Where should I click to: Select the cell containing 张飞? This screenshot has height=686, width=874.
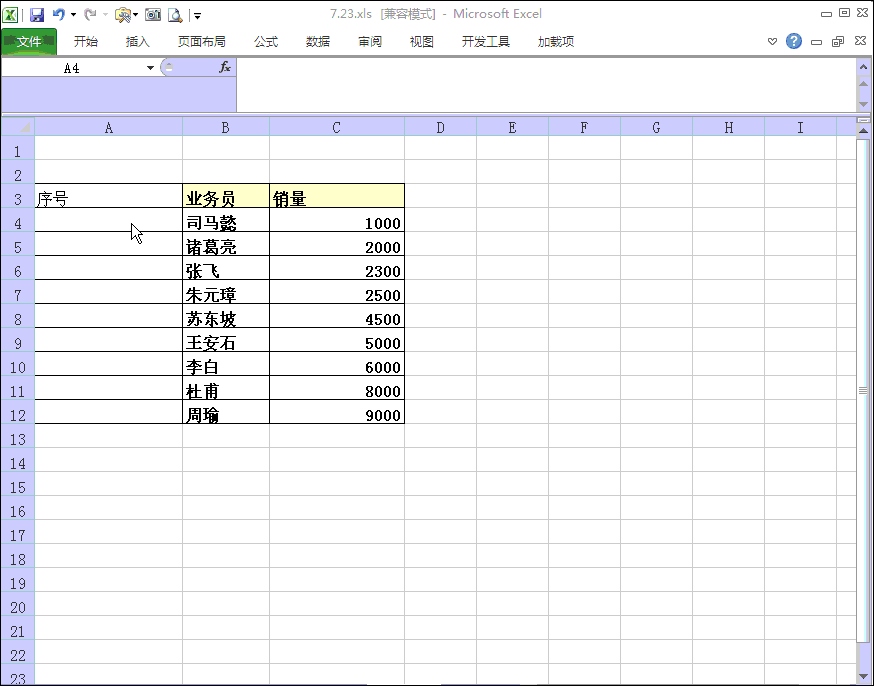point(226,268)
